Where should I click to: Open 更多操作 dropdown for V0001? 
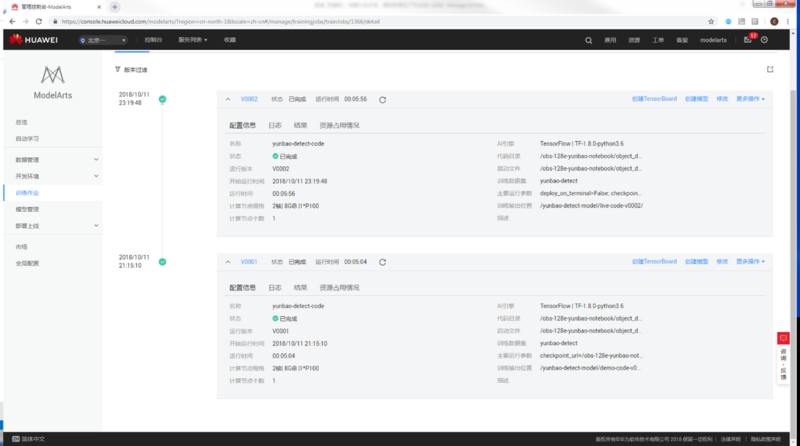(x=750, y=261)
